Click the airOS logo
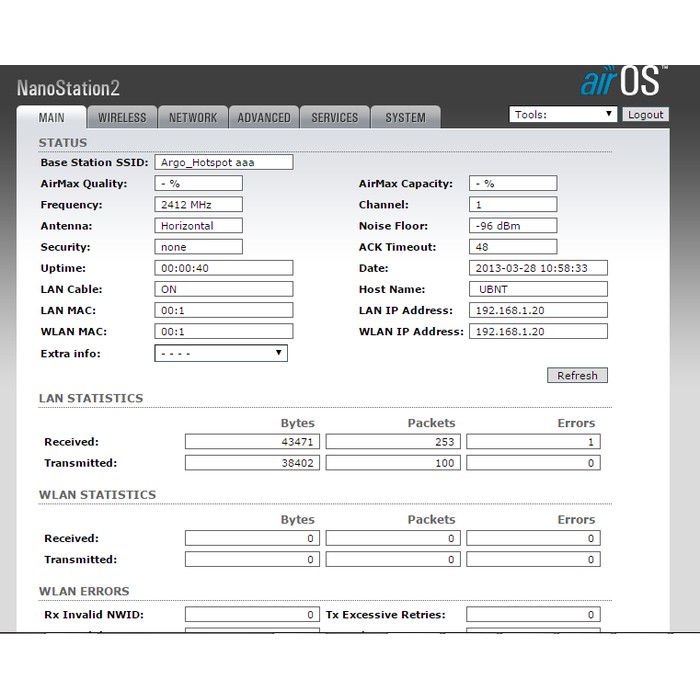This screenshot has height=700, width=700. click(x=624, y=81)
